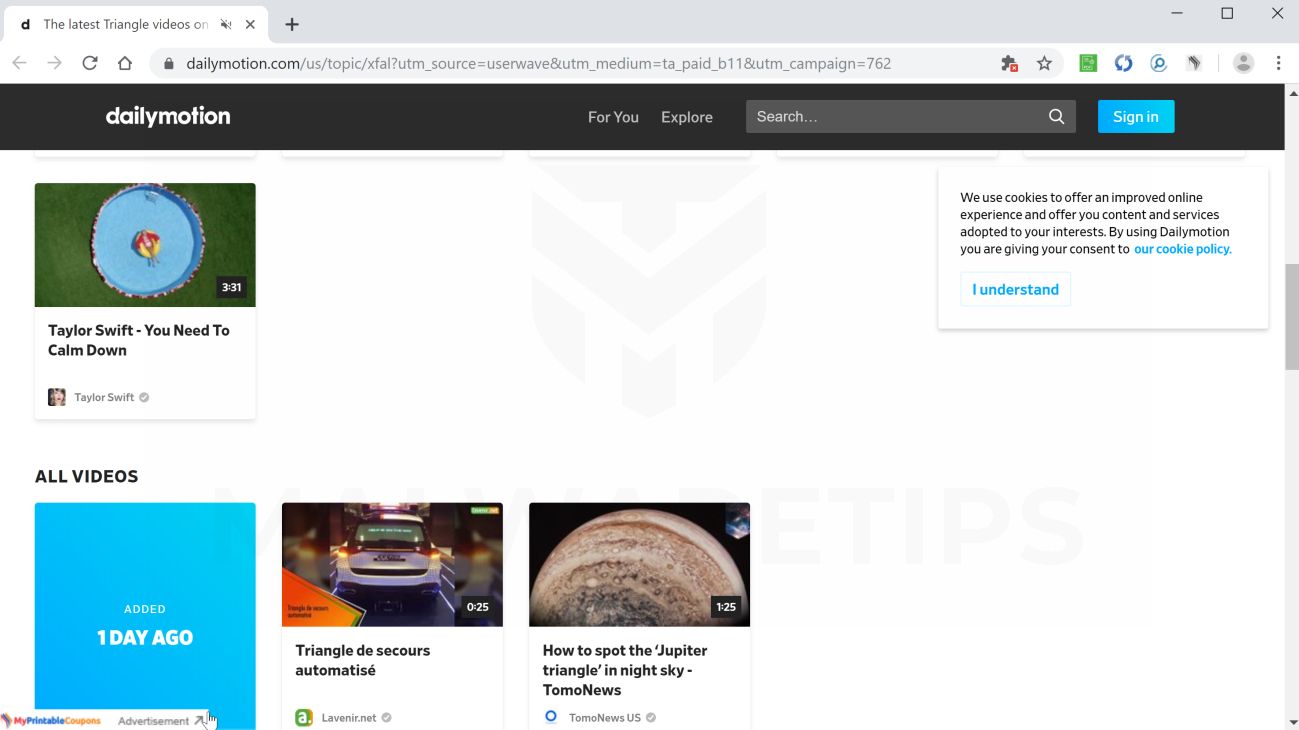Select the Dailymotion tab title
Viewport: 1299px width, 730px height.
125,24
